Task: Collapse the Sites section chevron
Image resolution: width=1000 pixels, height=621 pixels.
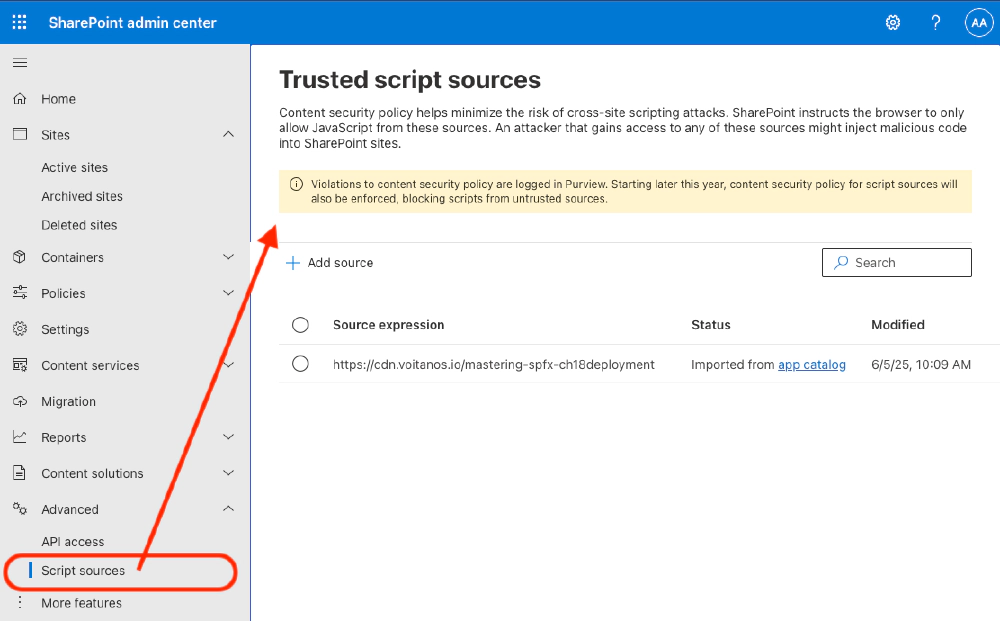Action: coord(228,134)
